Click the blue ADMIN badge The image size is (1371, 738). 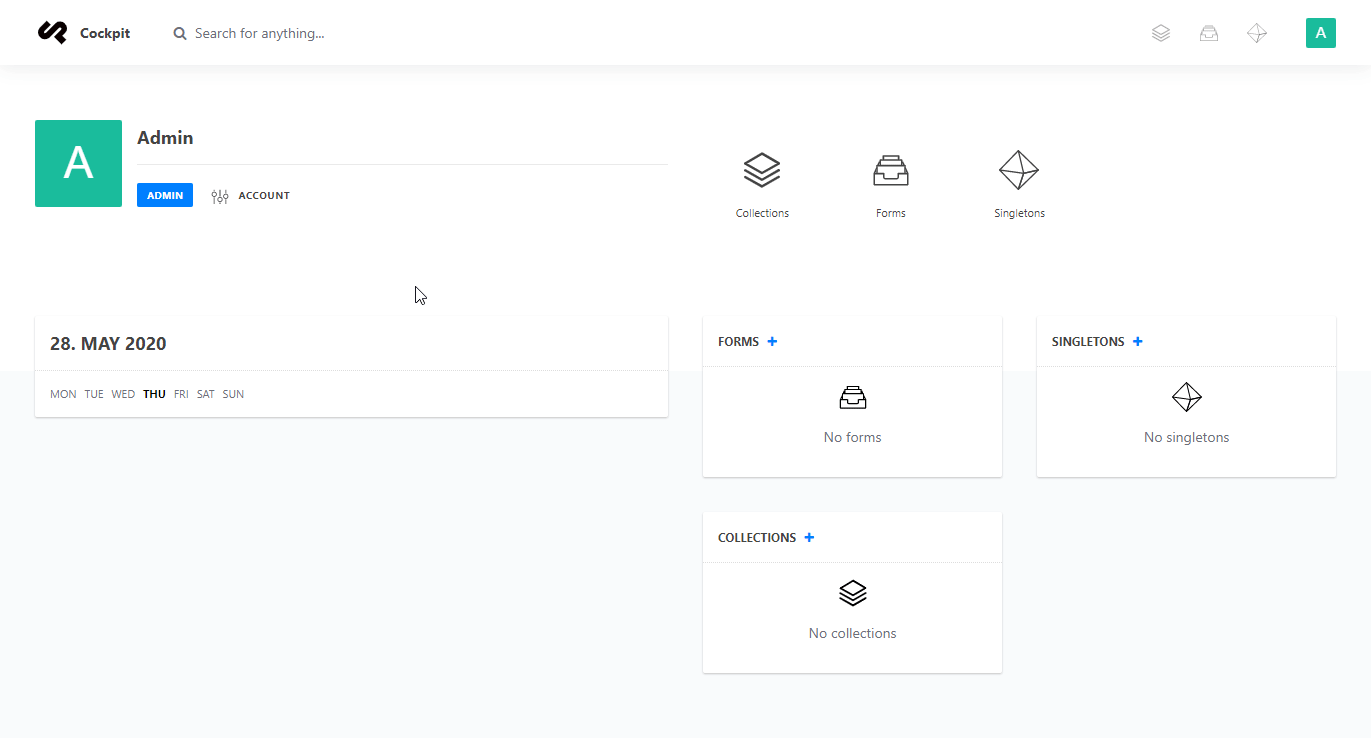click(165, 196)
